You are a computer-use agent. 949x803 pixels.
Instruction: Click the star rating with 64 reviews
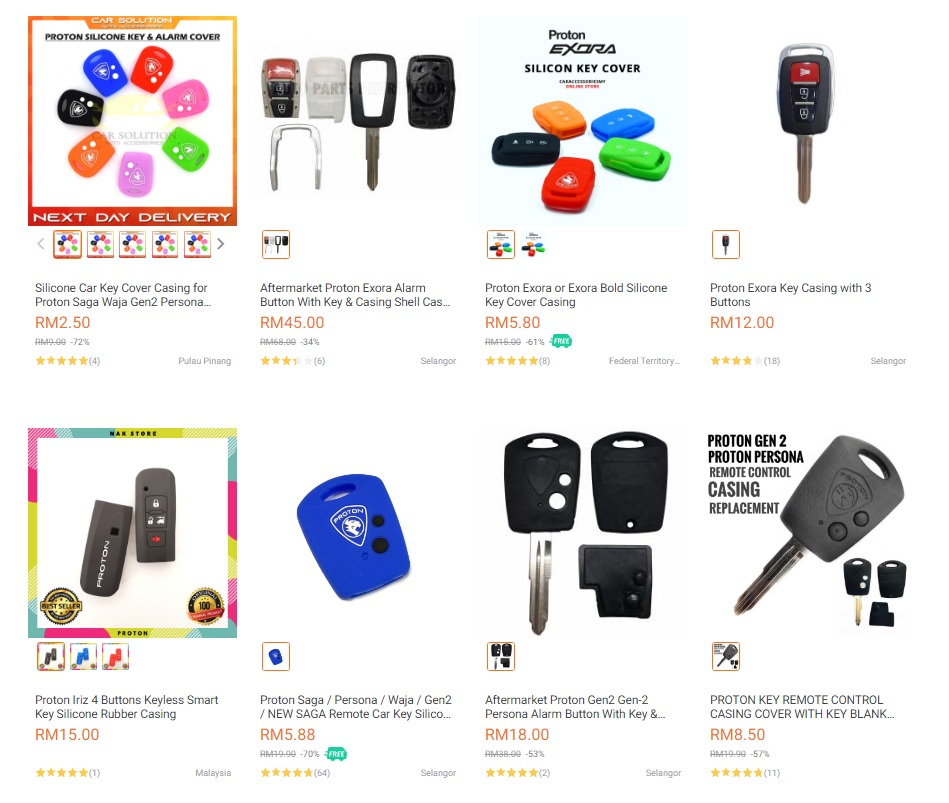295,773
